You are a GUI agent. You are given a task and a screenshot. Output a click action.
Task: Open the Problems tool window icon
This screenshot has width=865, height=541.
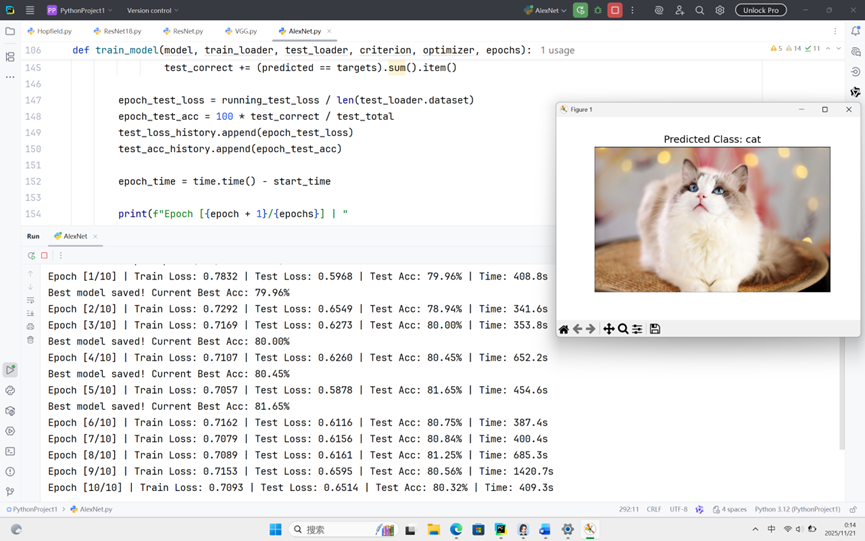point(10,472)
